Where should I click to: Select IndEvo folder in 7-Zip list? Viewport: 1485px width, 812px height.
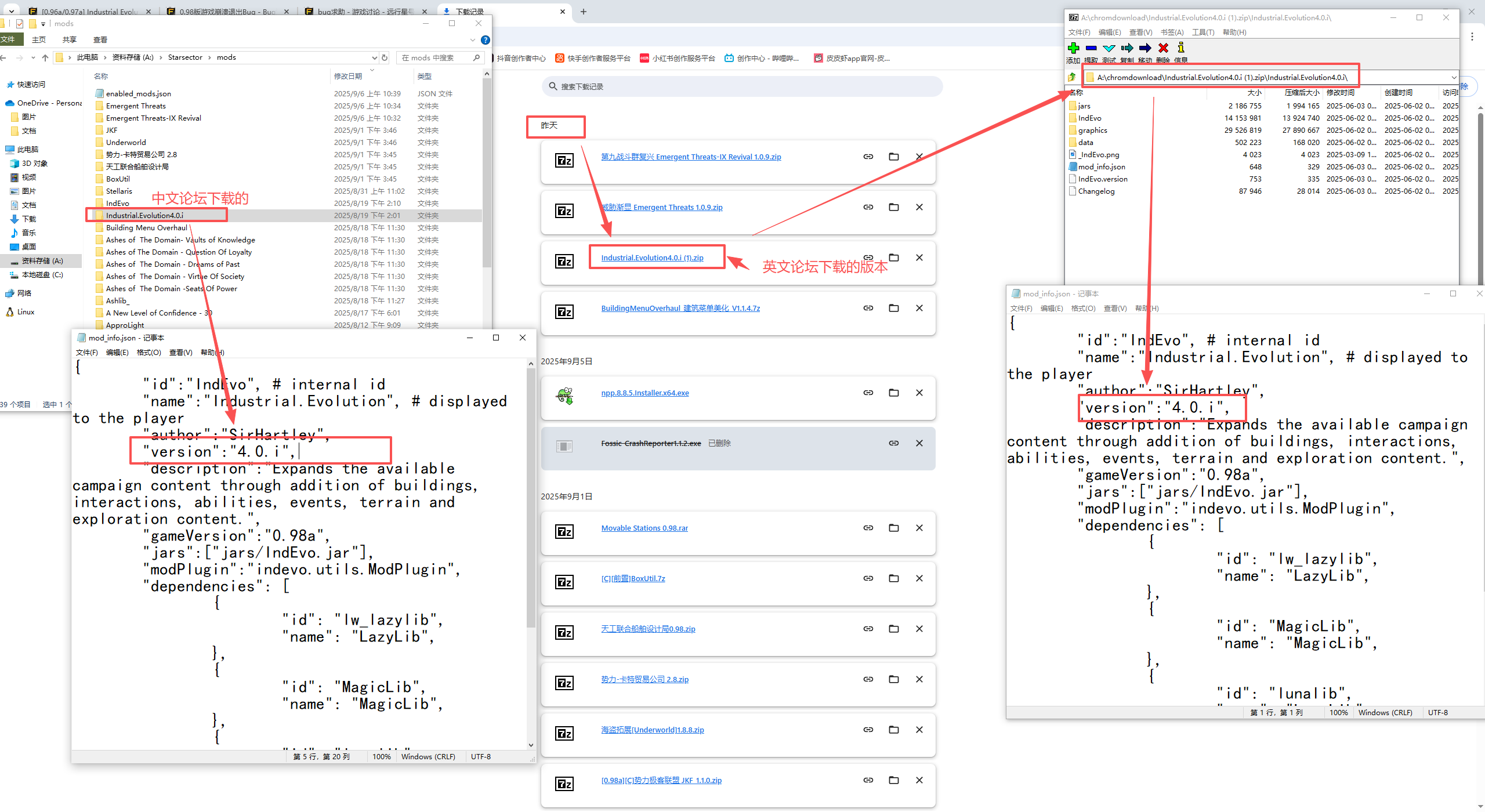tap(1089, 118)
